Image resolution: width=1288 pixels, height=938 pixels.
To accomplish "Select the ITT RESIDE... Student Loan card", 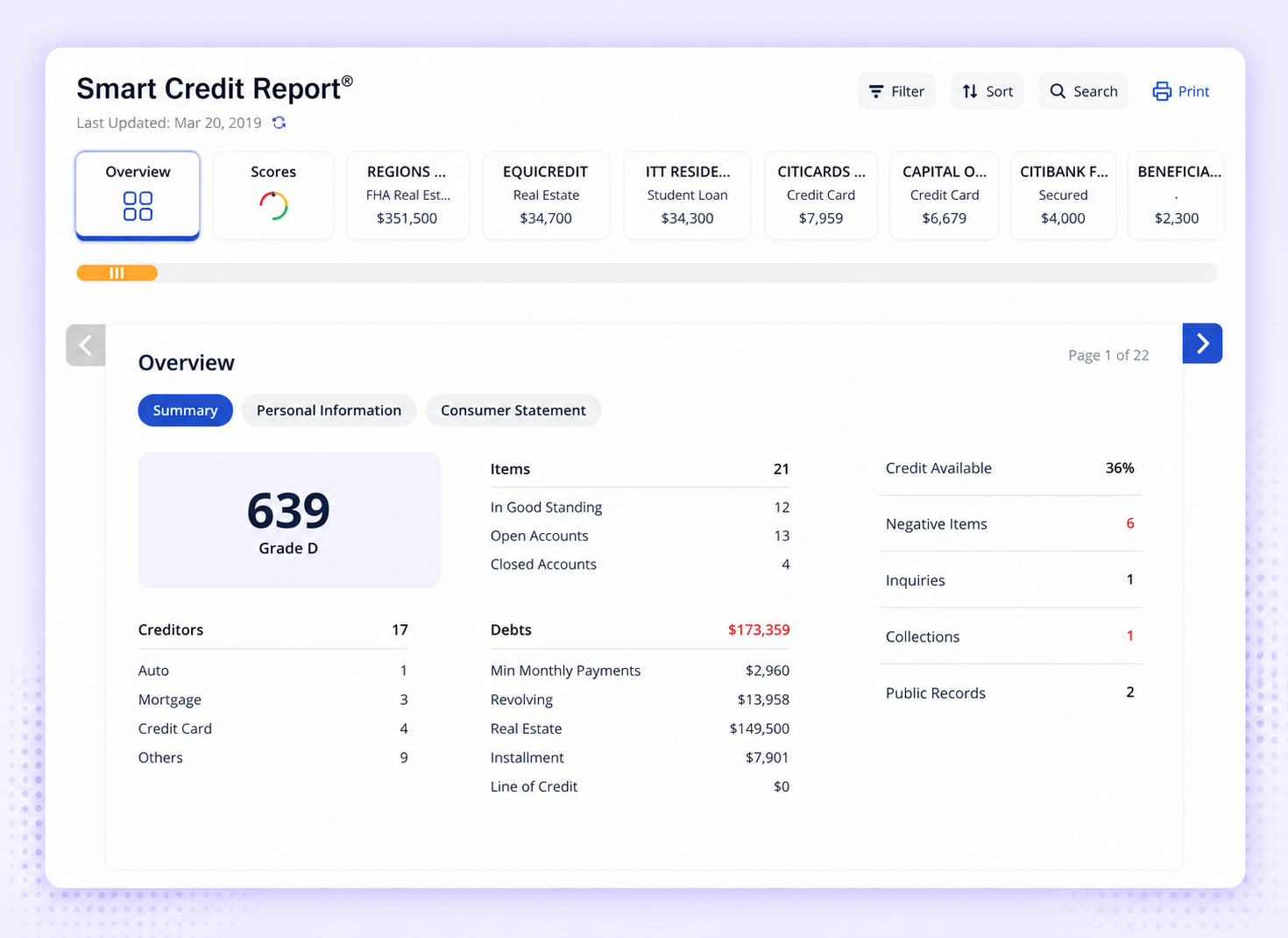I will tap(688, 195).
